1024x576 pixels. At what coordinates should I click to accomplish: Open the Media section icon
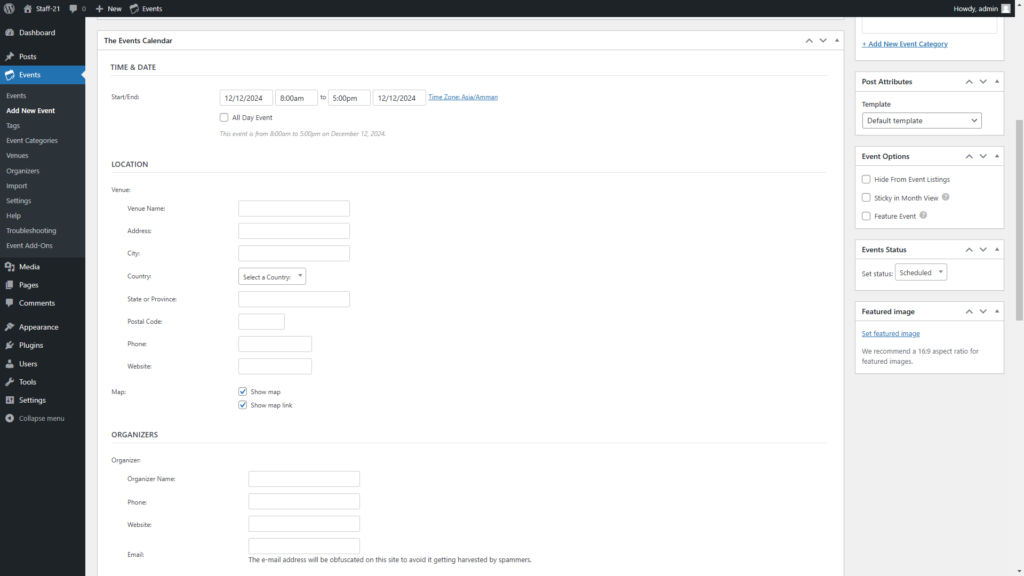(9, 267)
